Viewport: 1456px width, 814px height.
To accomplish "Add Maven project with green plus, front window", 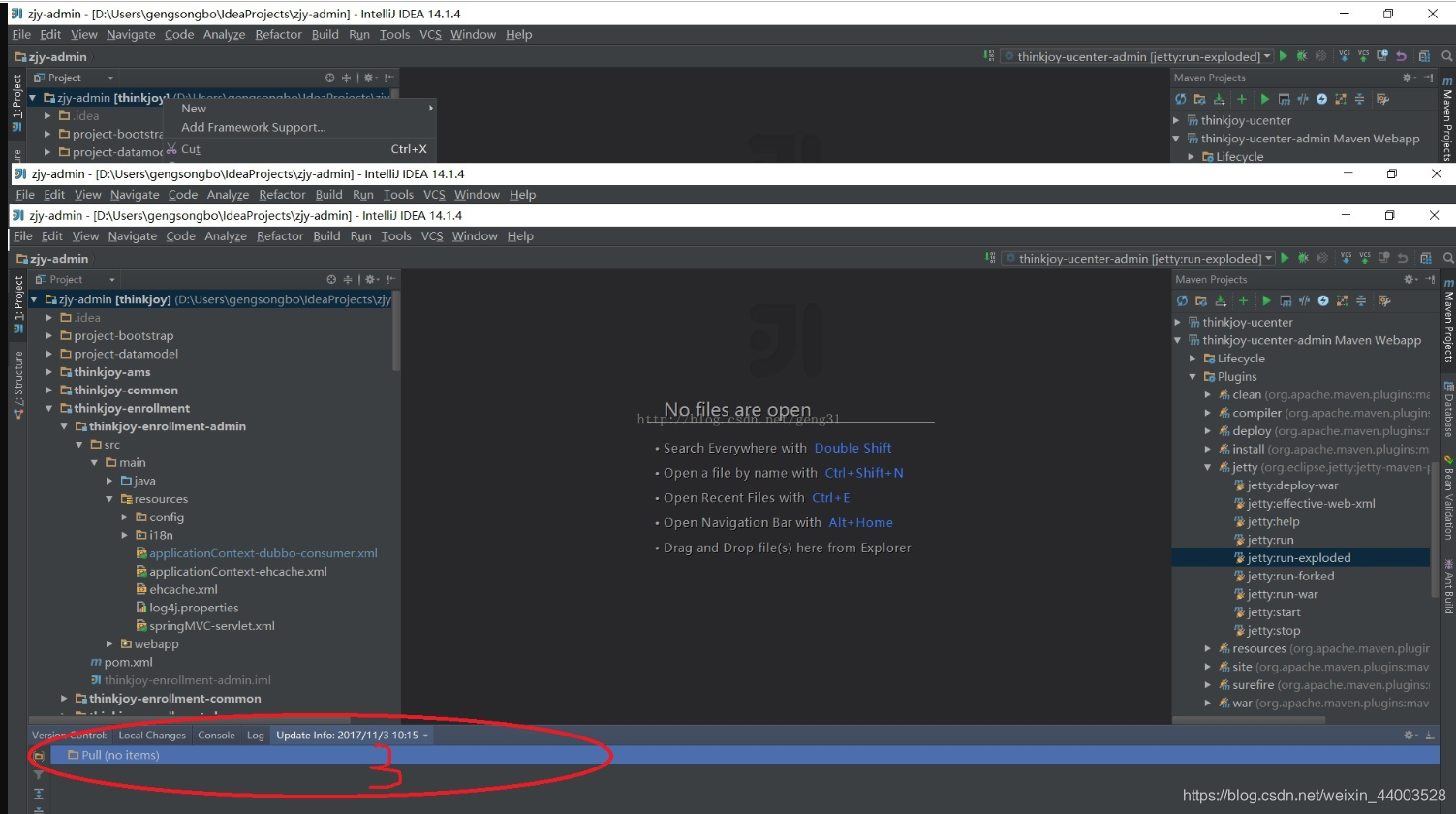I will pyautogui.click(x=1243, y=300).
